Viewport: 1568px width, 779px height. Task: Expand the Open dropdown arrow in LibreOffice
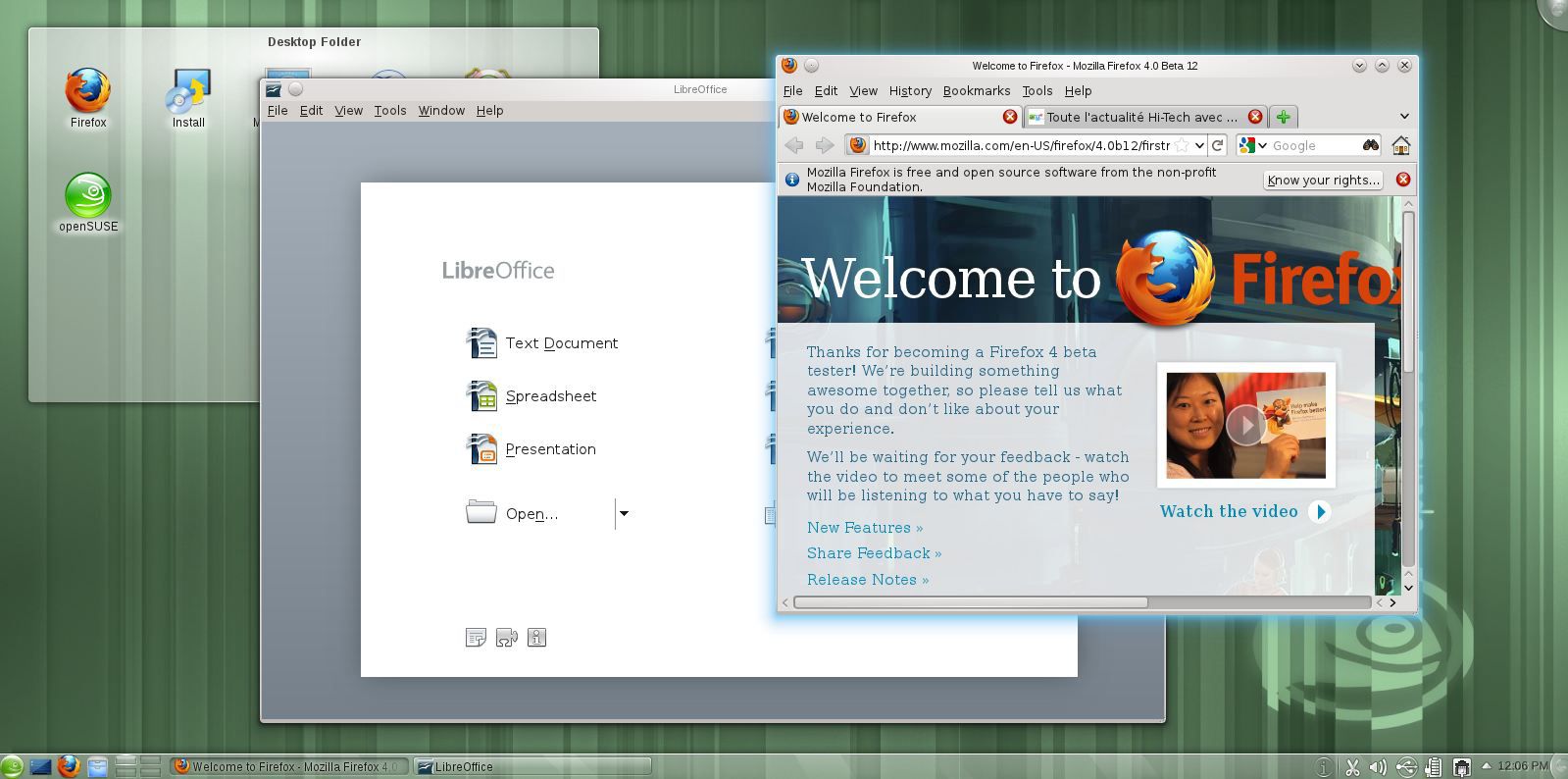624,513
